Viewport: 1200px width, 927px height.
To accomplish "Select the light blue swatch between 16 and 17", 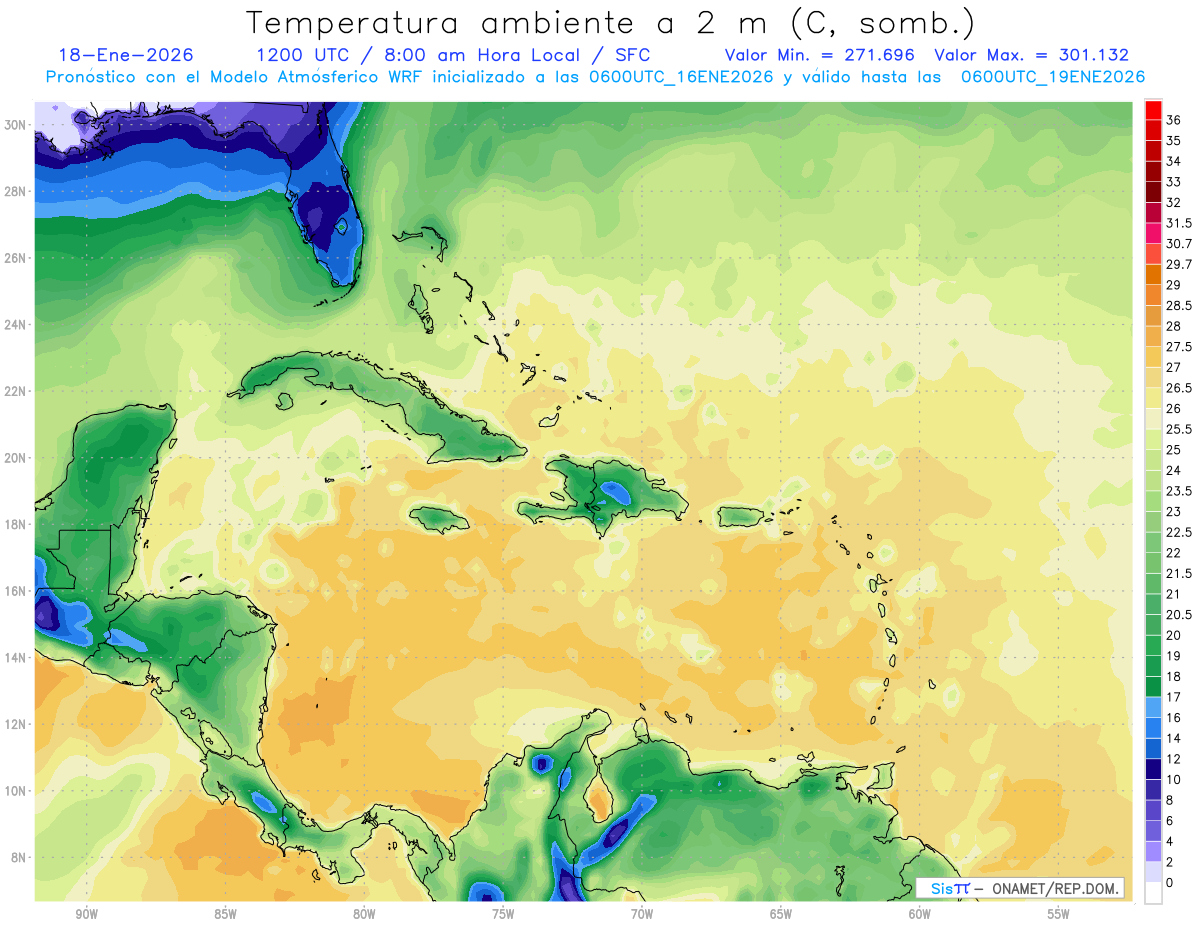I will click(x=1153, y=707).
